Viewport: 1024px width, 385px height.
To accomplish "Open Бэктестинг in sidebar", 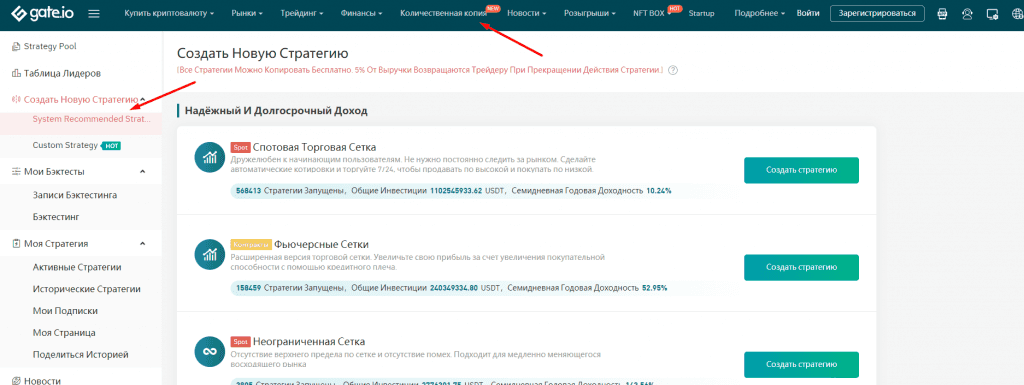I will (x=56, y=216).
